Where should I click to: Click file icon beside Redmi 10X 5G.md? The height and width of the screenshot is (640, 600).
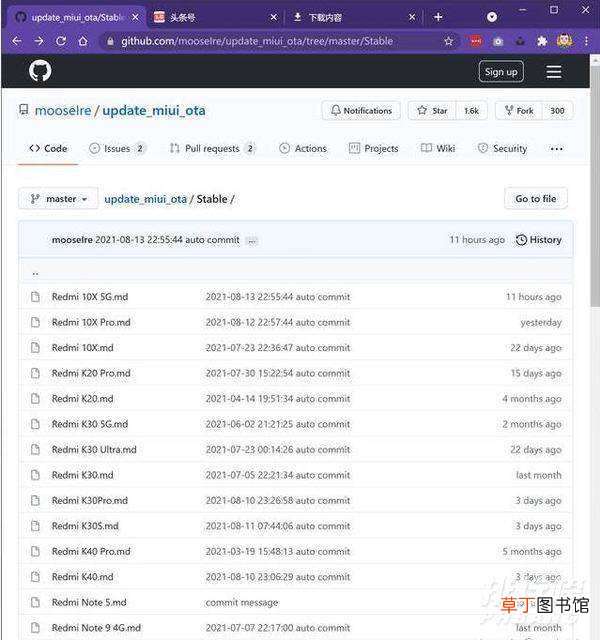[x=36, y=297]
